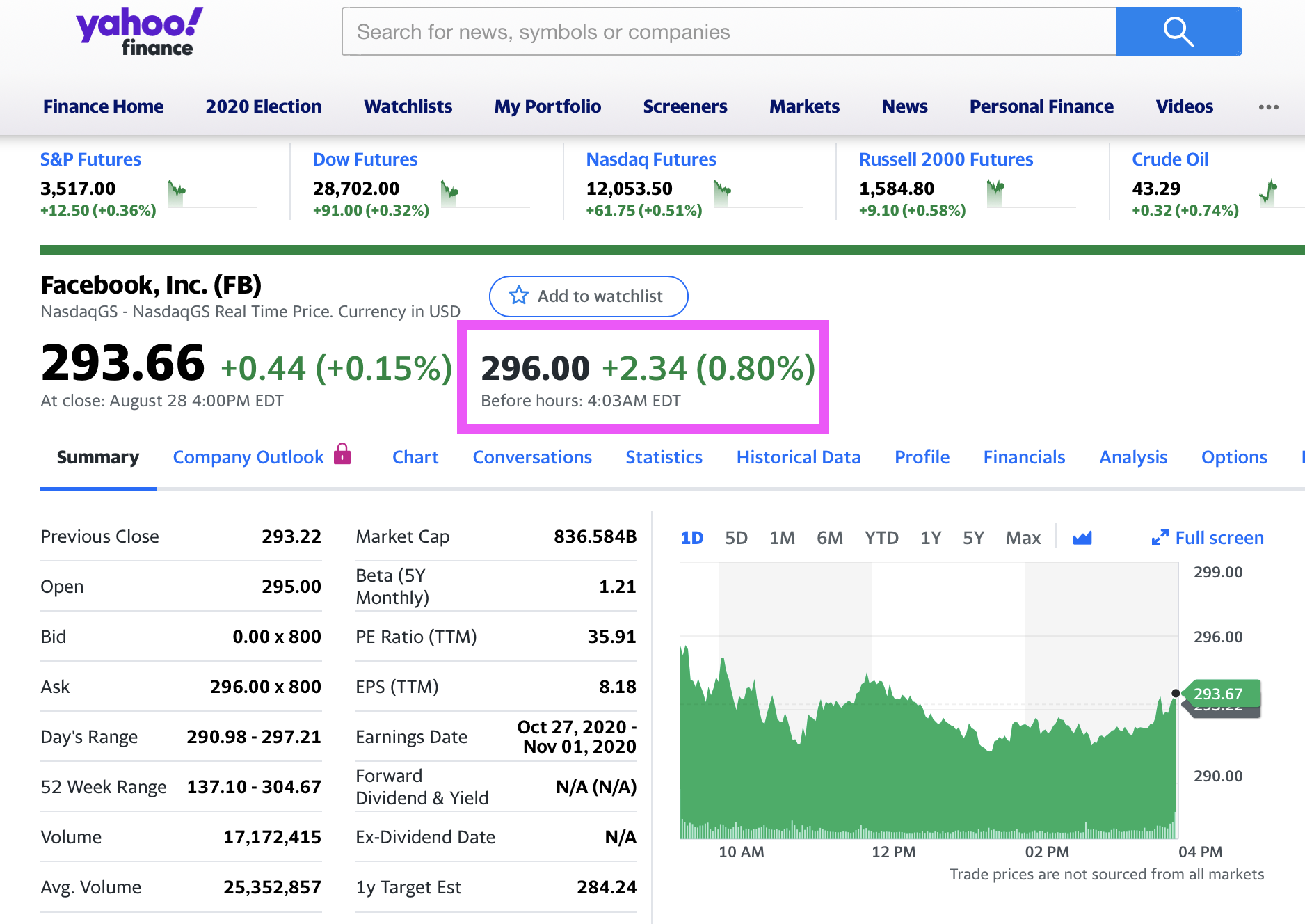Click the Day's Range value 290.98 - 297.21

254,737
